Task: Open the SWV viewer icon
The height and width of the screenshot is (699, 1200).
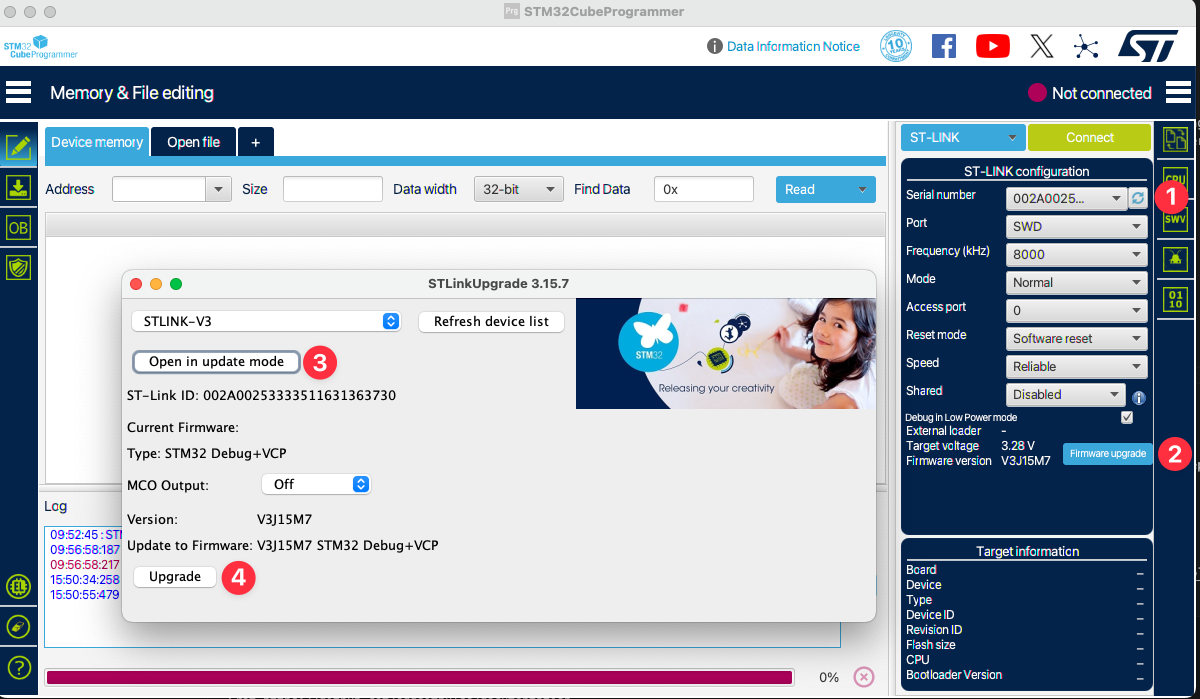Action: [1175, 218]
